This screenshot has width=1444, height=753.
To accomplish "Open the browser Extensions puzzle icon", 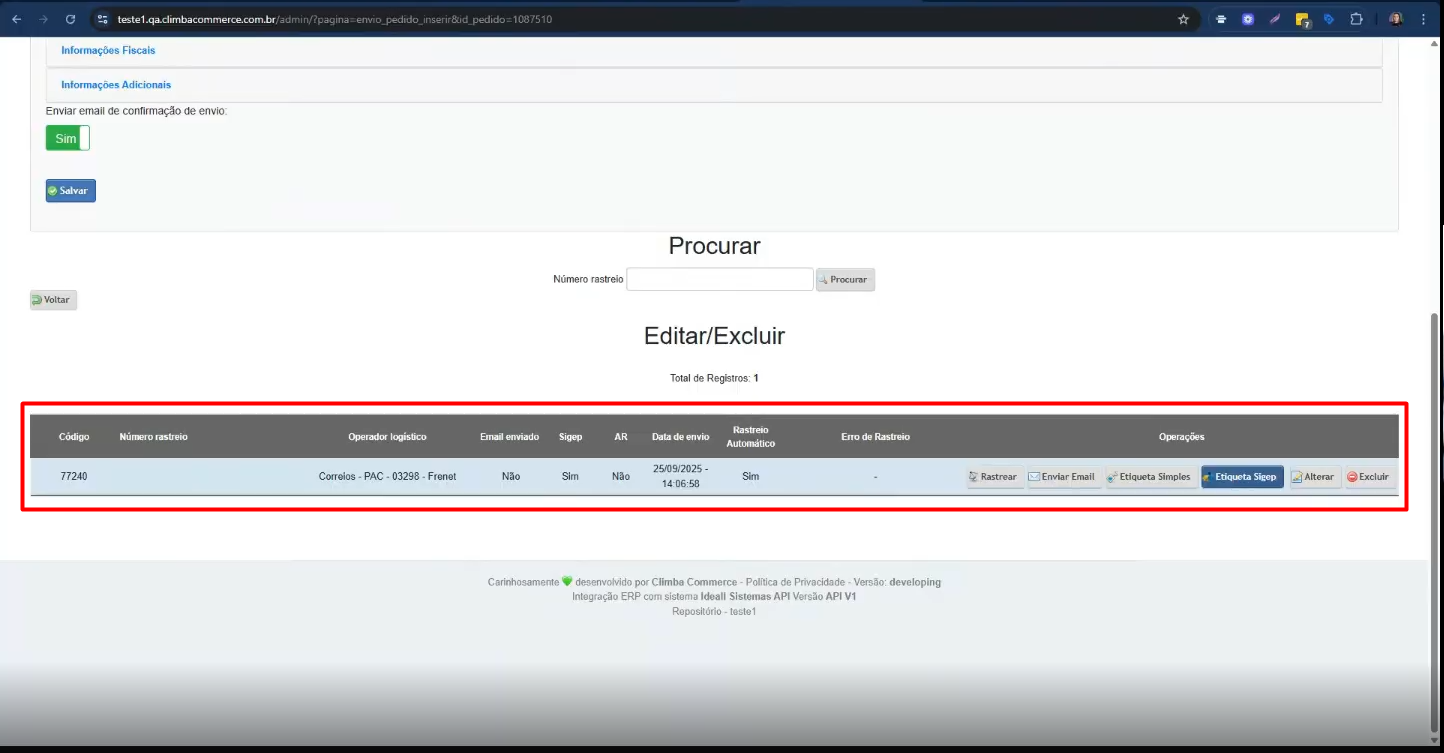I will tap(1356, 19).
